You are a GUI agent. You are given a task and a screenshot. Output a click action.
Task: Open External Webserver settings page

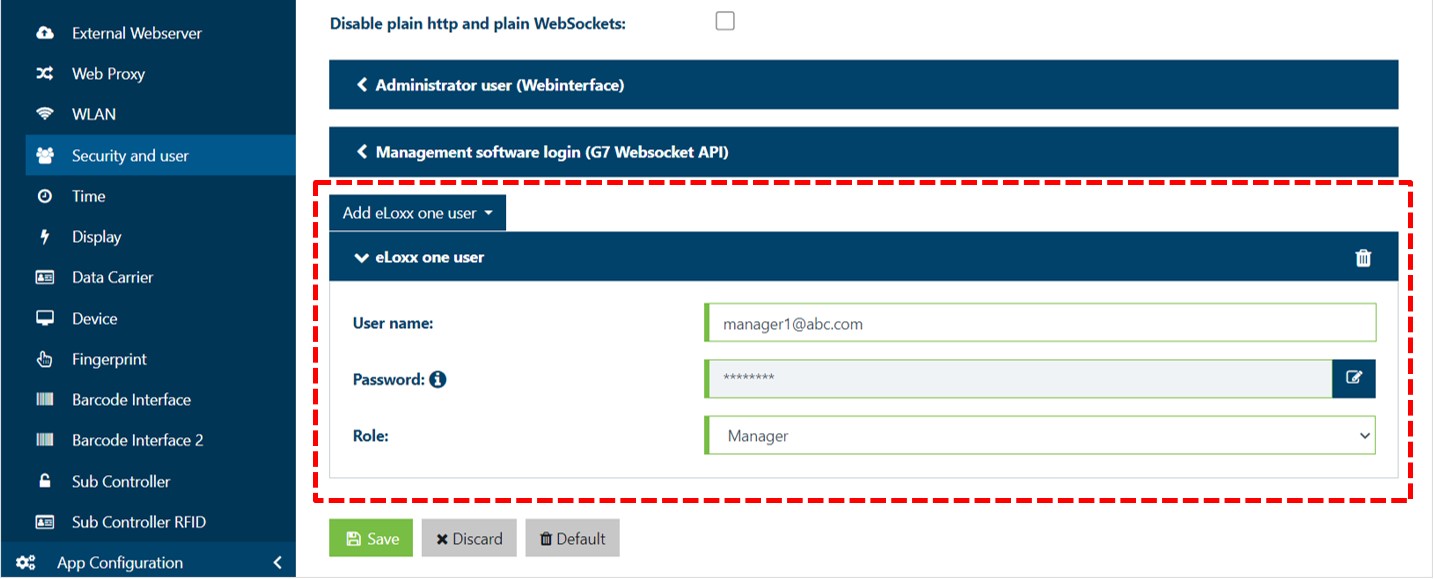pyautogui.click(x=136, y=33)
